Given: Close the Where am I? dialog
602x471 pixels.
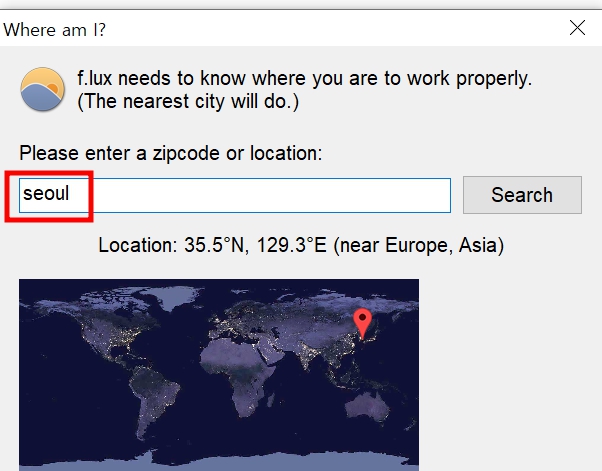Looking at the screenshot, I should pyautogui.click(x=577, y=28).
